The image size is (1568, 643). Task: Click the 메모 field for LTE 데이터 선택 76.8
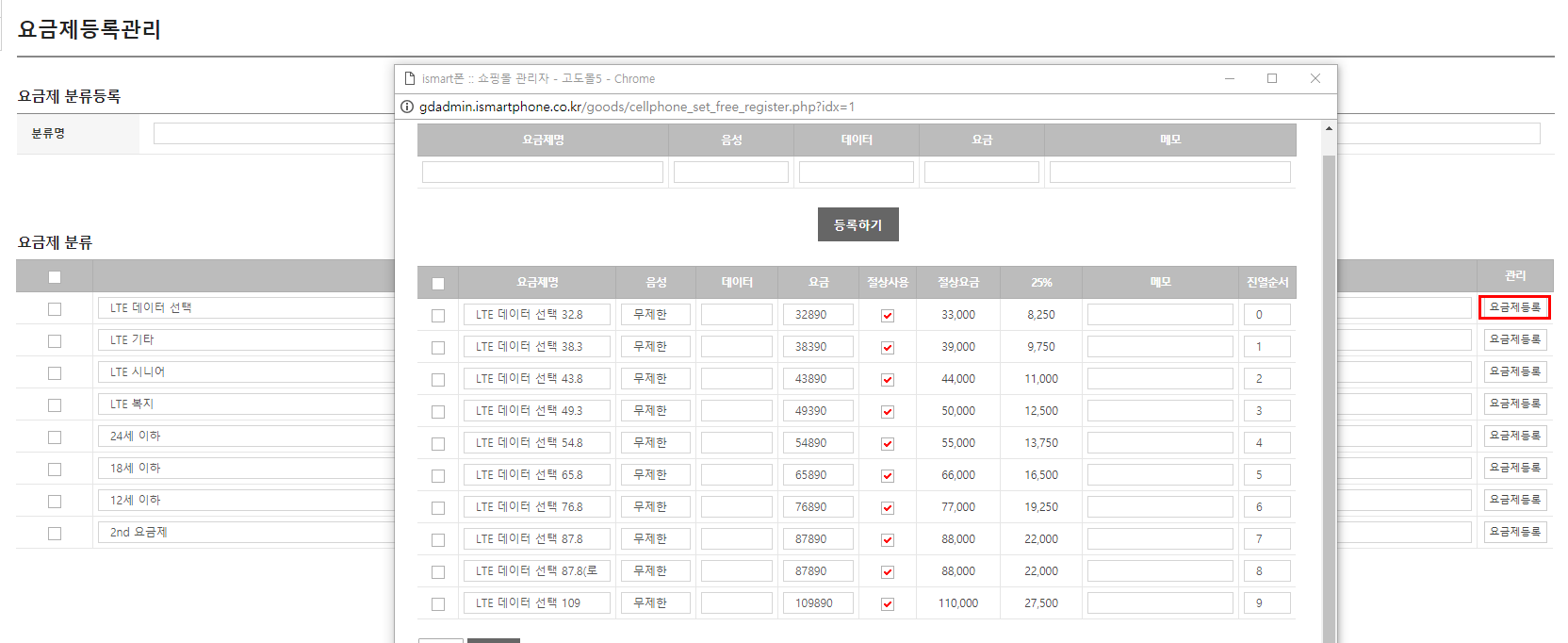point(1159,506)
